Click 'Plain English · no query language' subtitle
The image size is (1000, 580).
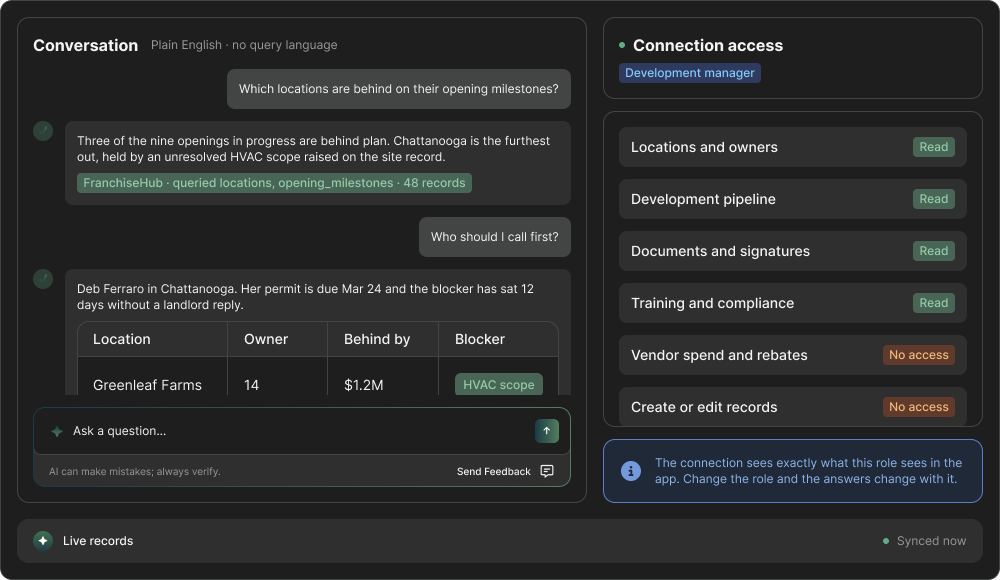point(244,45)
